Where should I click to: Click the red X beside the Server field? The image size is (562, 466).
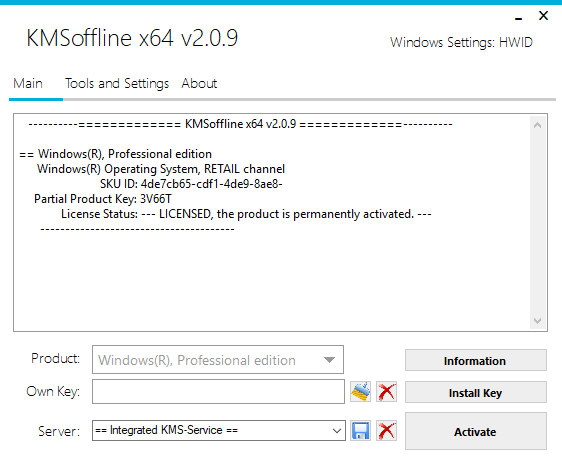386,431
